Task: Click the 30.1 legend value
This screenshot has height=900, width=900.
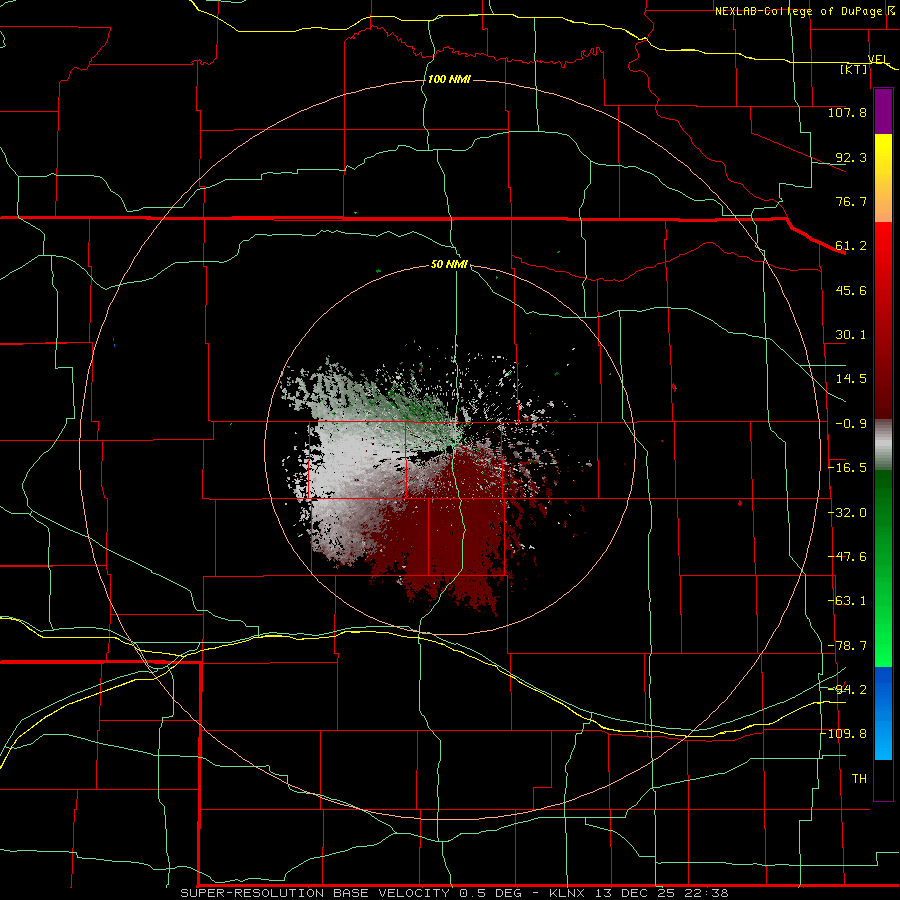Action: pos(851,335)
